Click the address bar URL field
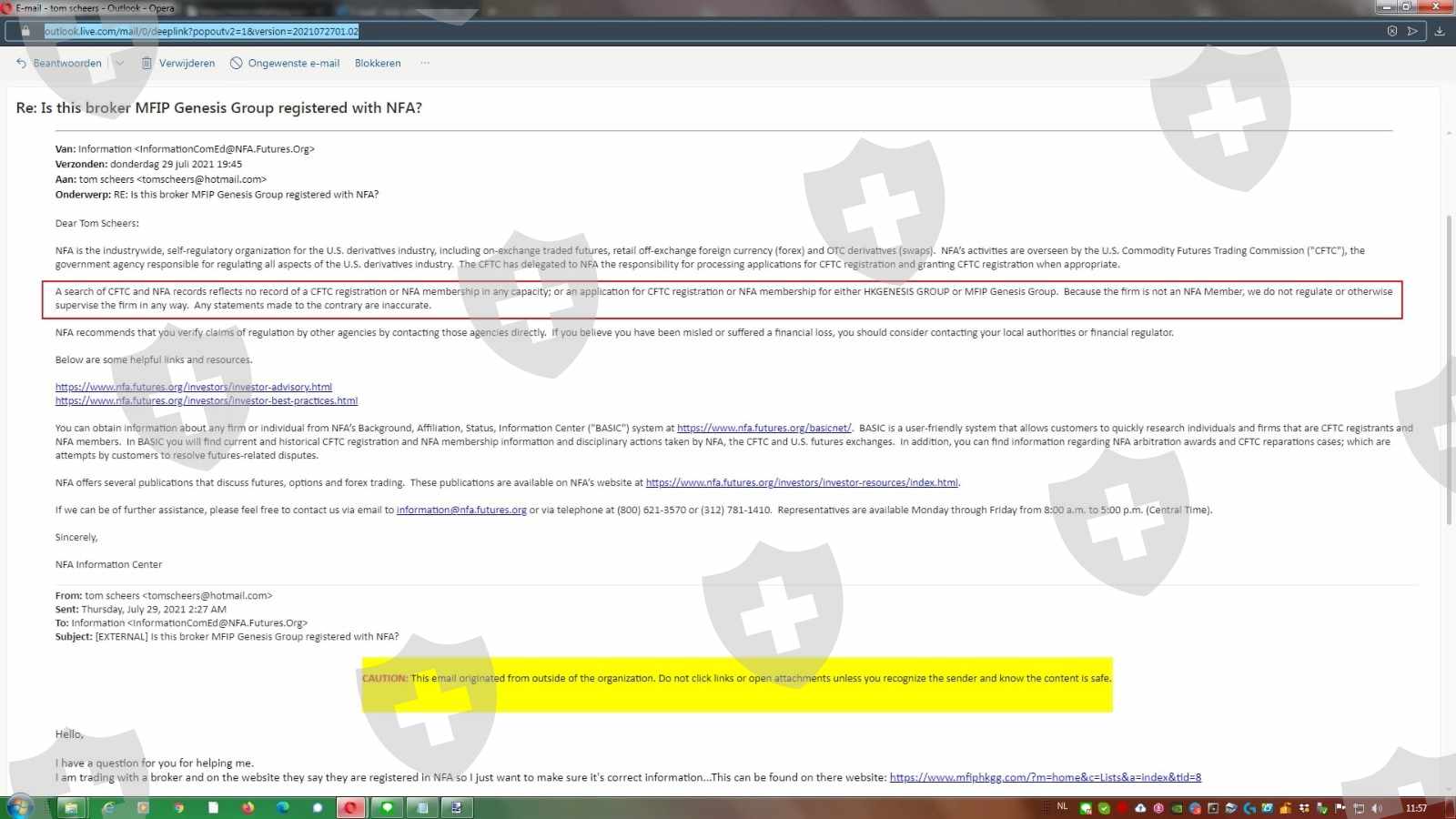1456x819 pixels. pos(637,32)
